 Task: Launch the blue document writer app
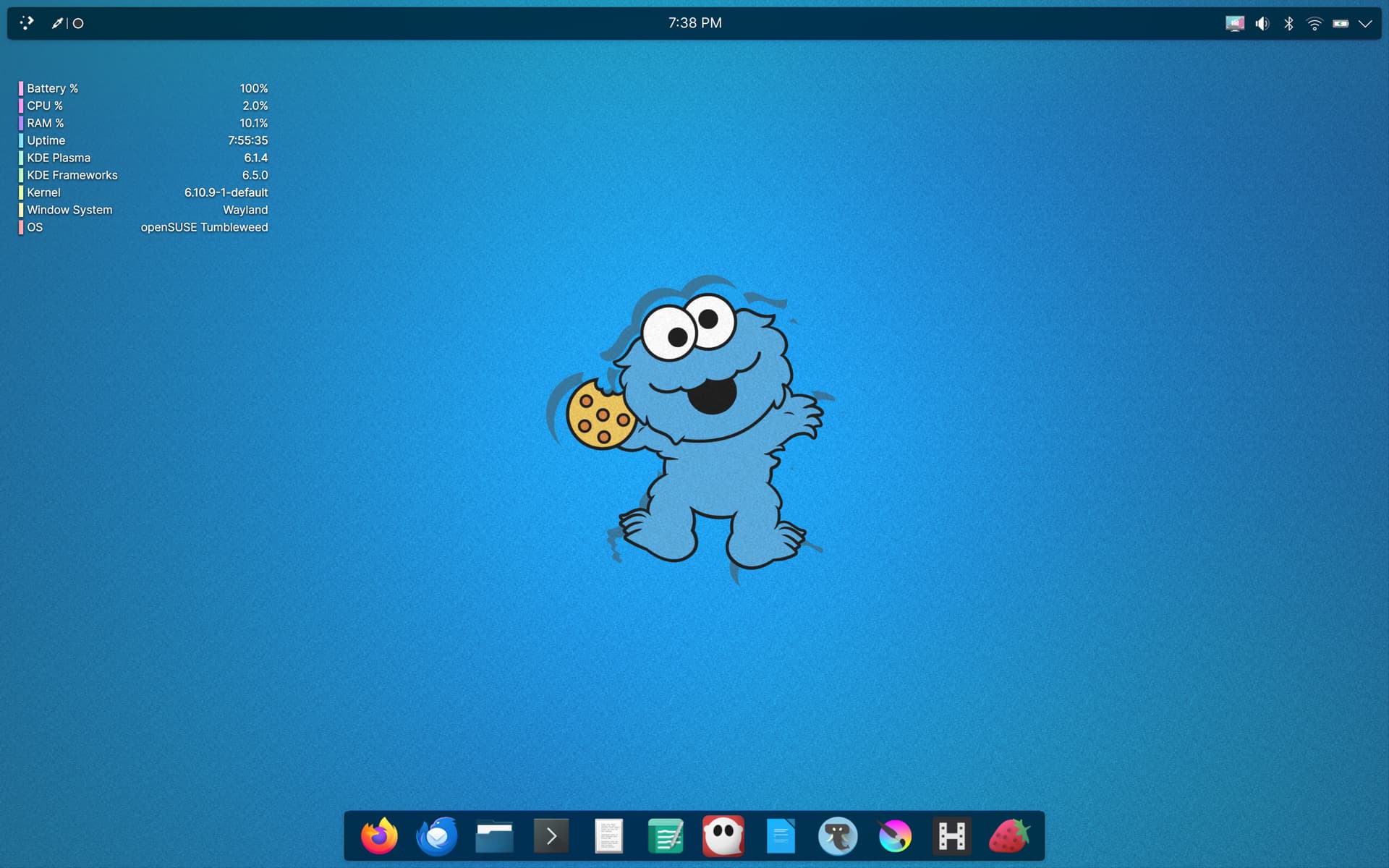pyautogui.click(x=781, y=836)
